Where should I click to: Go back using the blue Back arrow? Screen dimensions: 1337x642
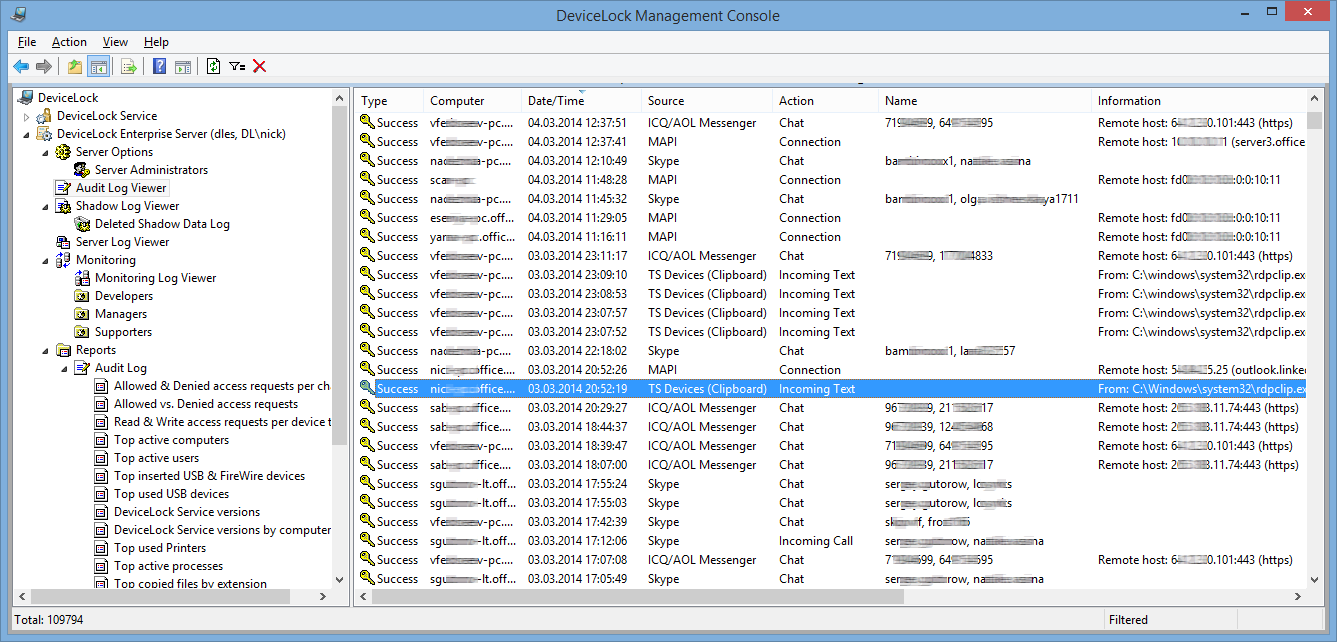coord(21,67)
